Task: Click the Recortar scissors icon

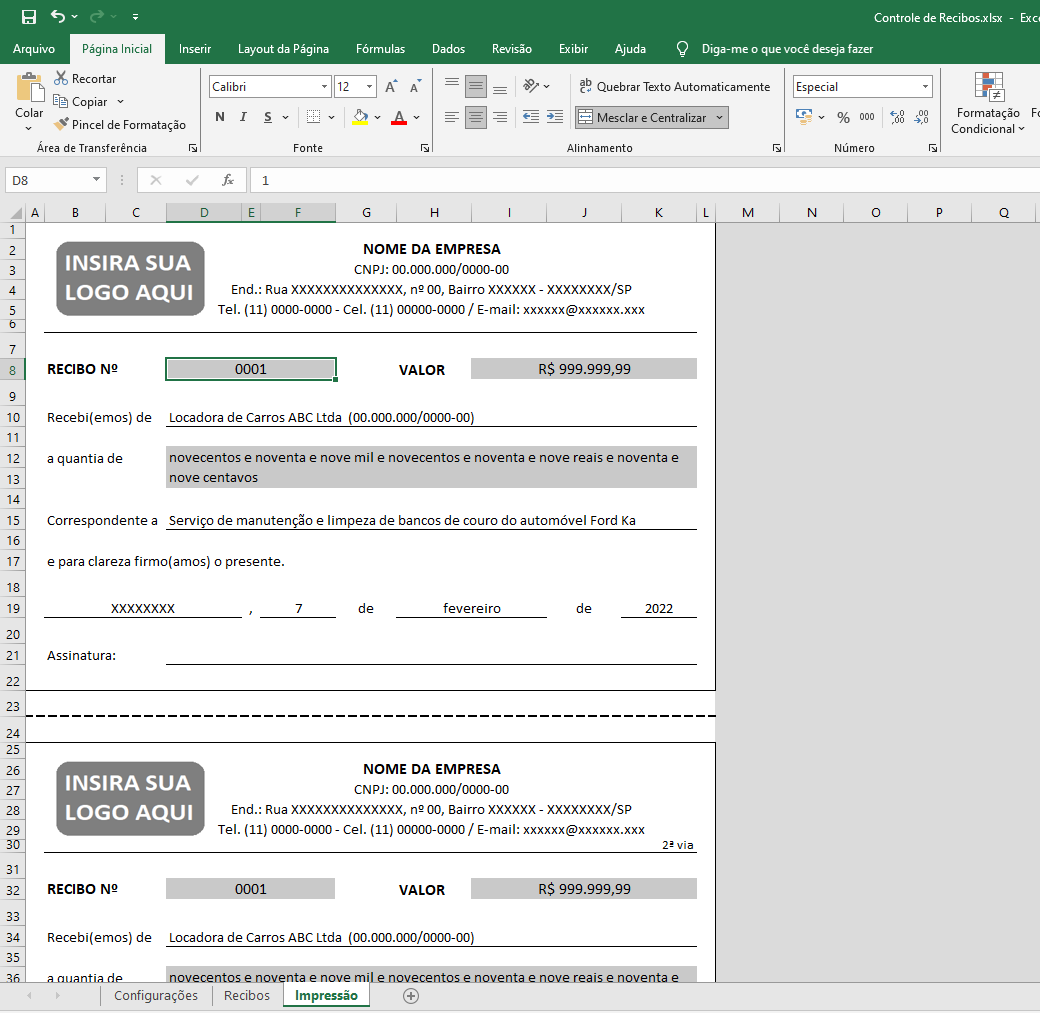Action: tap(62, 78)
